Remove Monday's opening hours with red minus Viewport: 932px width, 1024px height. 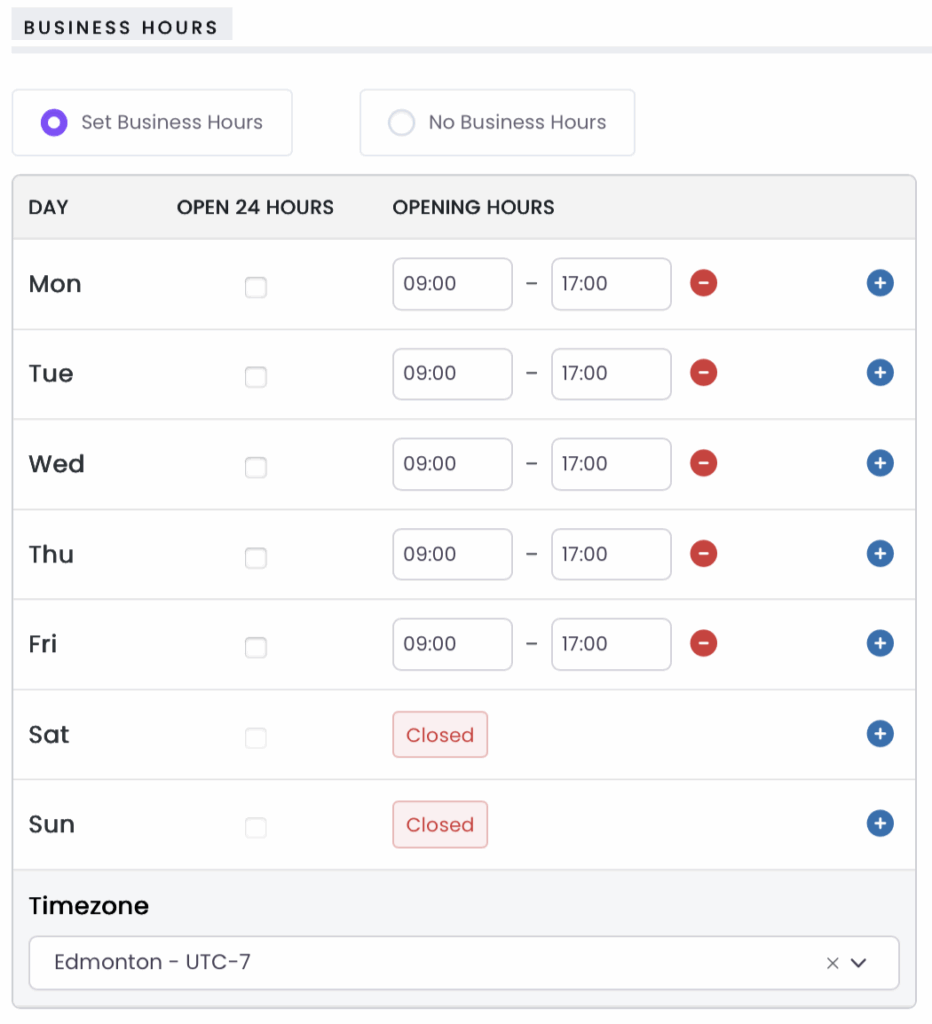[x=704, y=284]
